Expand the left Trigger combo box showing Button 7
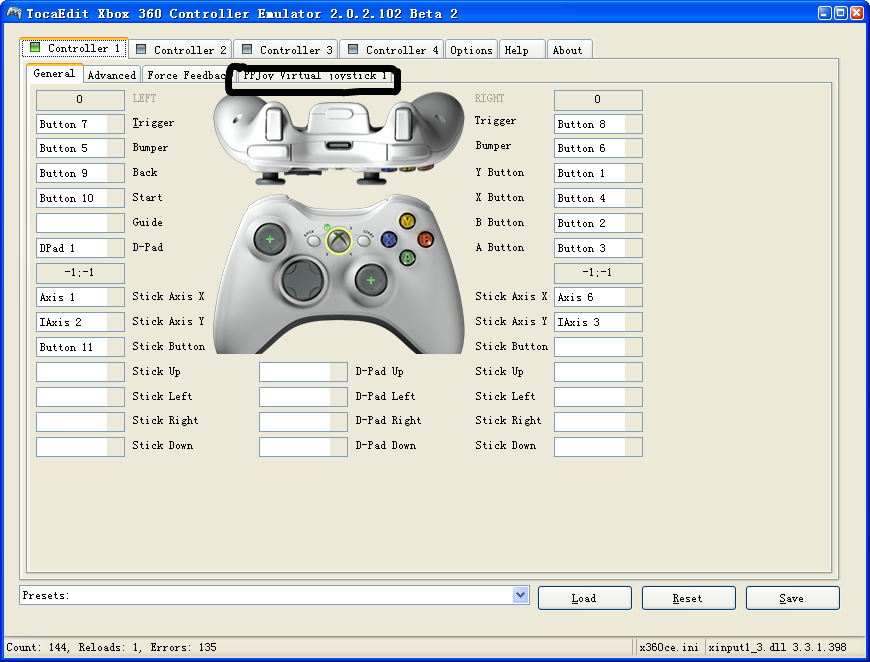 80,124
